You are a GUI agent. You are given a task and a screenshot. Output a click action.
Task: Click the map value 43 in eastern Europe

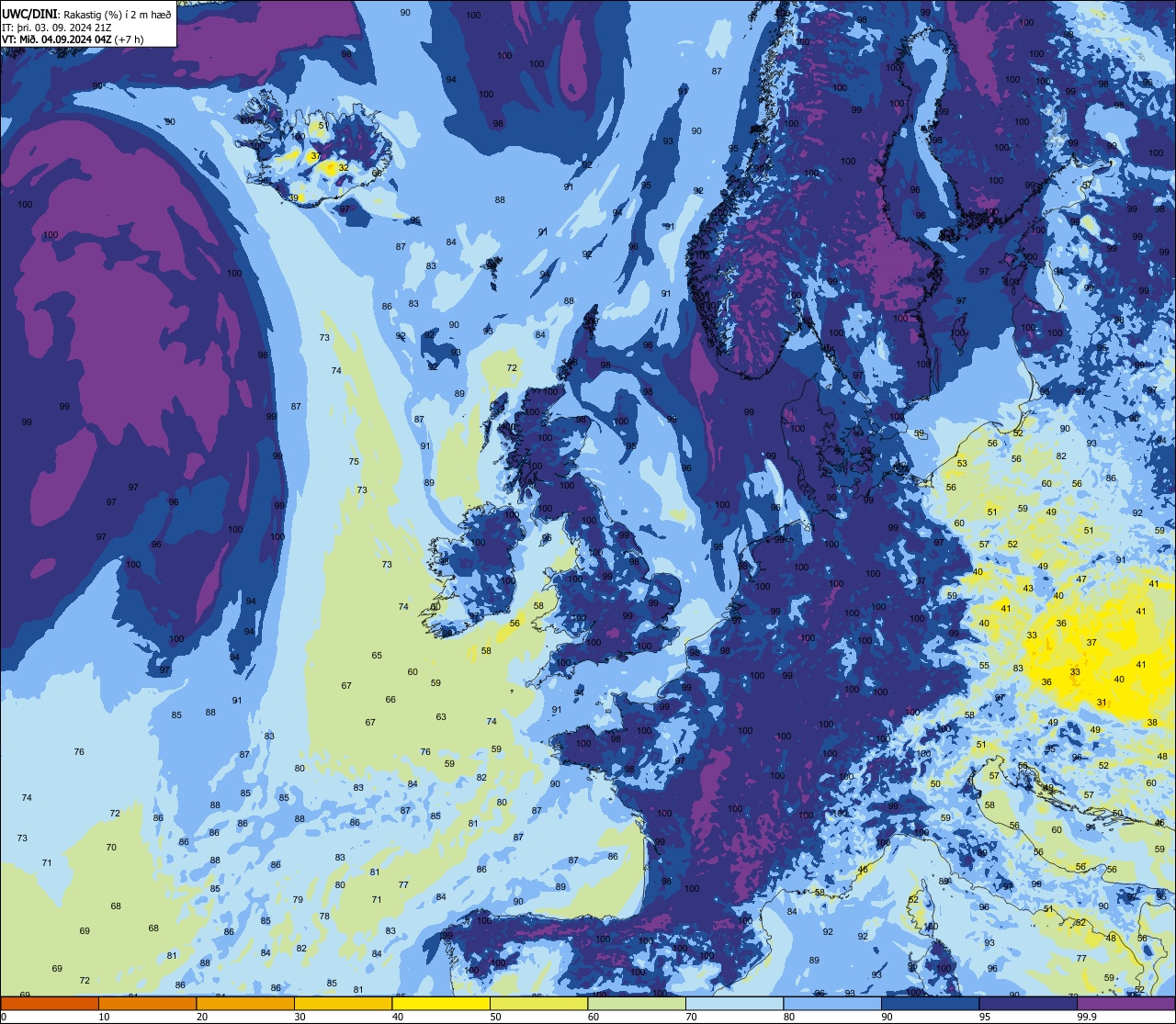pos(1028,588)
